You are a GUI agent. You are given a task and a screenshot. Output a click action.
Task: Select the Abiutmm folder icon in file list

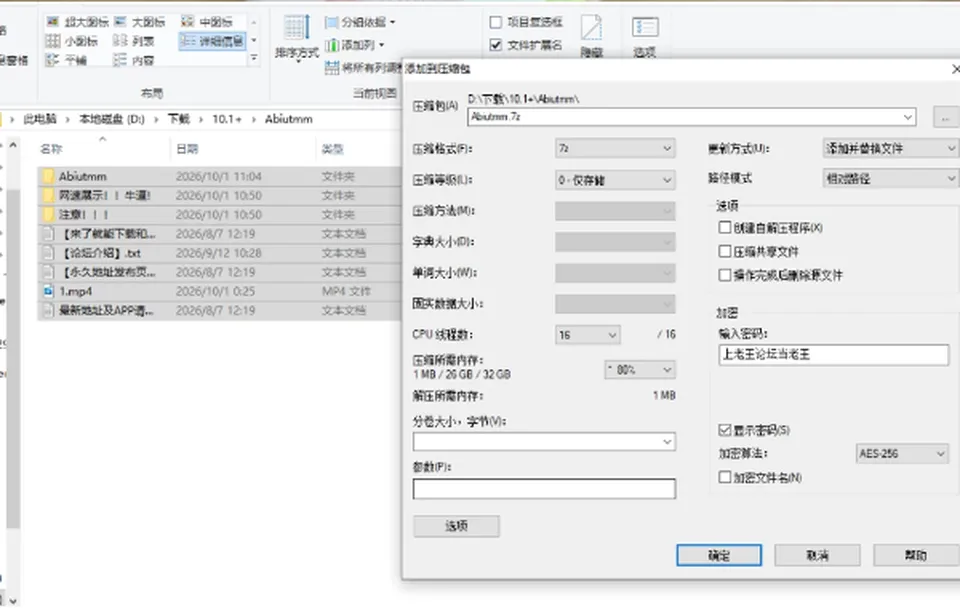point(48,176)
